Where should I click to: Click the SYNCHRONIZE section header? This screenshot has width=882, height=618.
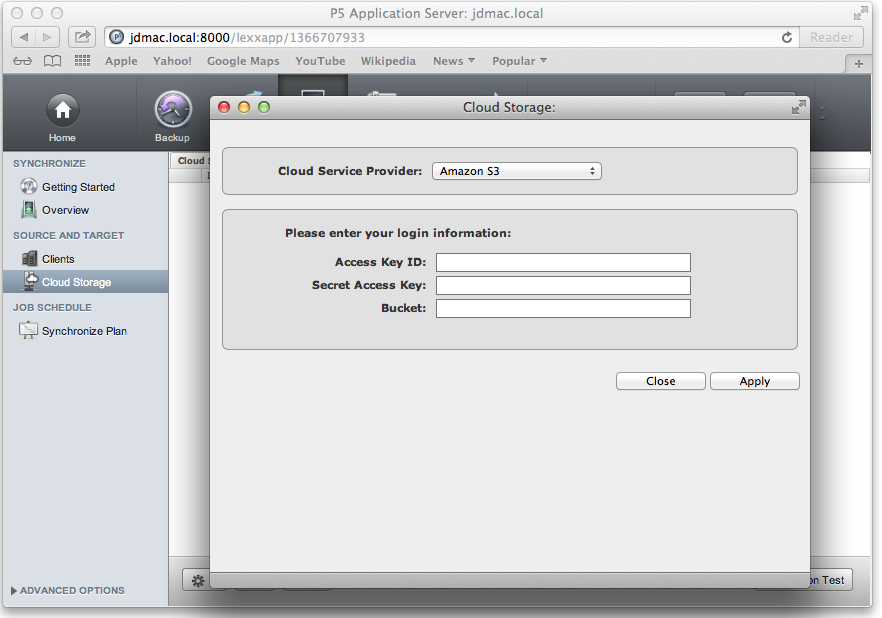[50, 164]
